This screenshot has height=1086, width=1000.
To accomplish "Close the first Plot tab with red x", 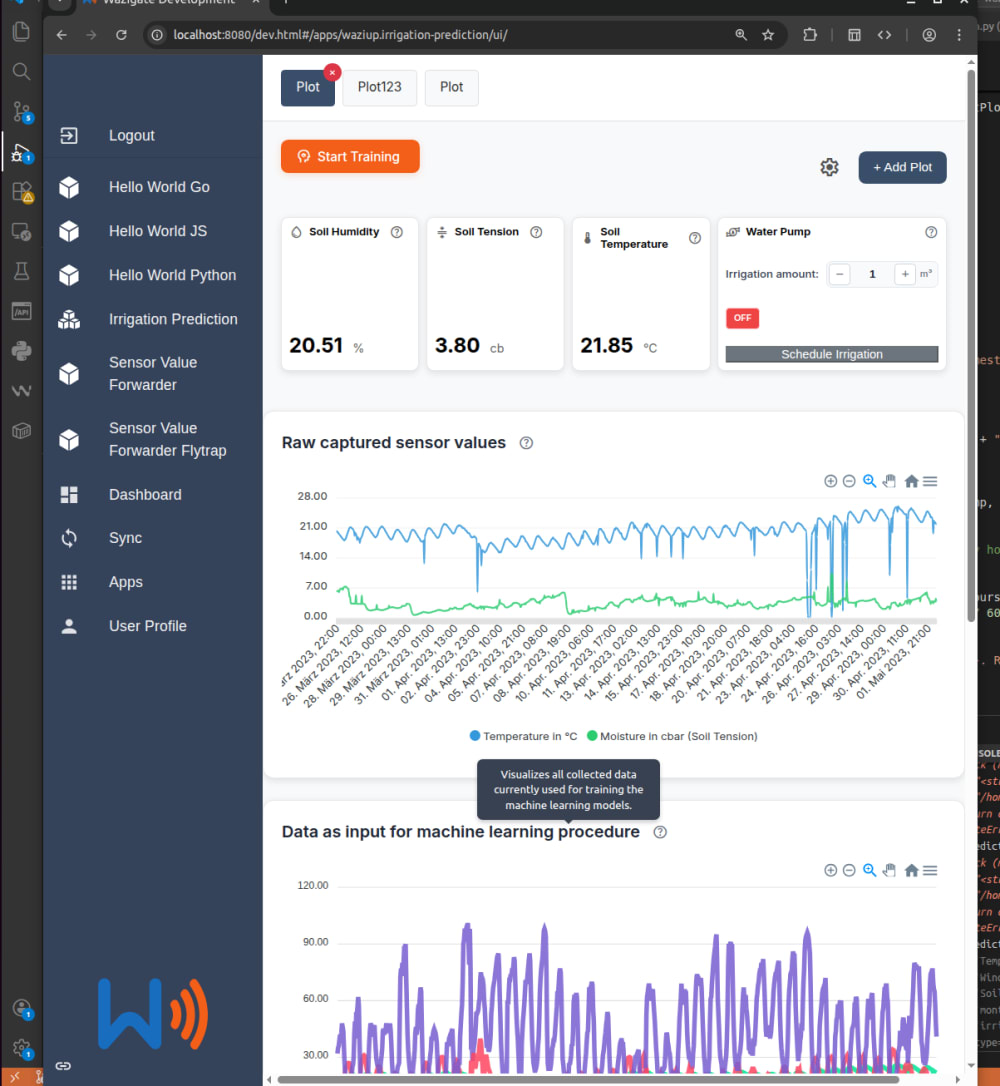I will pos(332,72).
